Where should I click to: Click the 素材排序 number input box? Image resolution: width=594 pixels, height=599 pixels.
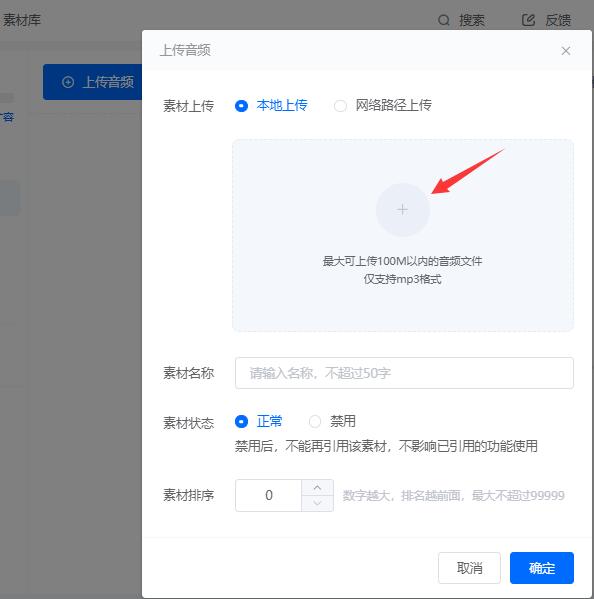pos(269,495)
